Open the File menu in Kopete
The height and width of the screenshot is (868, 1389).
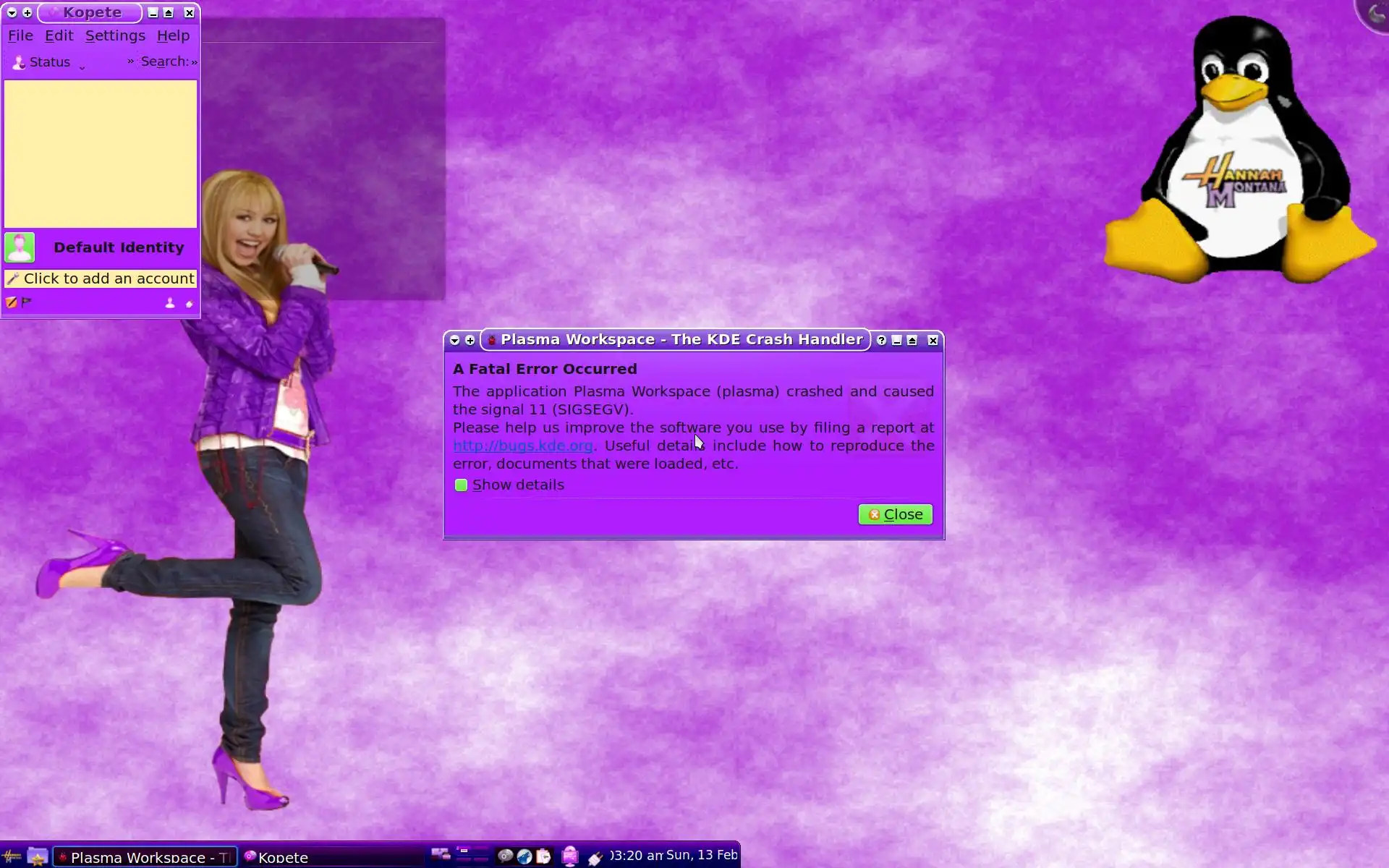point(20,35)
